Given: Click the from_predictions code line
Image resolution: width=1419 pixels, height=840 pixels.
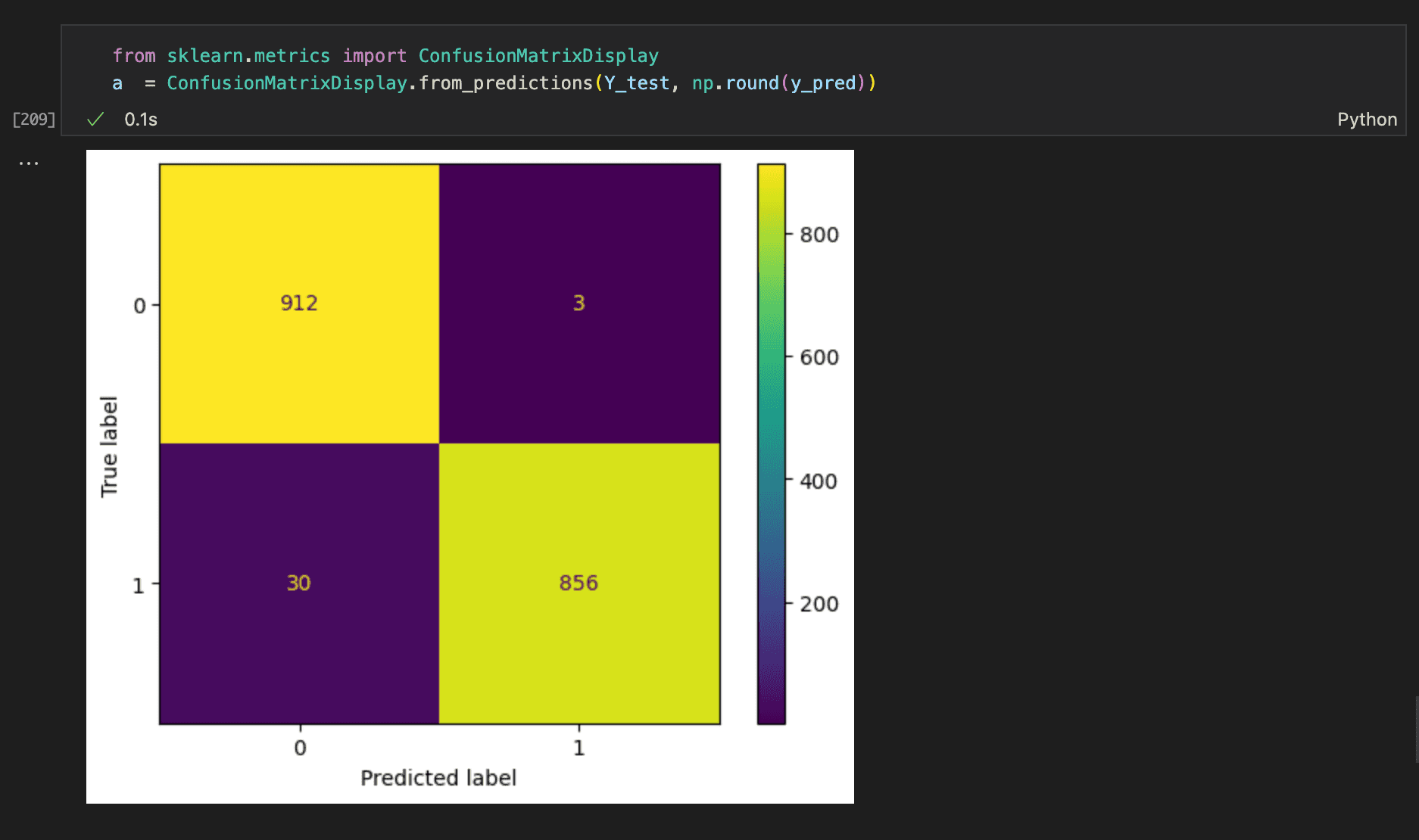Looking at the screenshot, I should [x=494, y=83].
